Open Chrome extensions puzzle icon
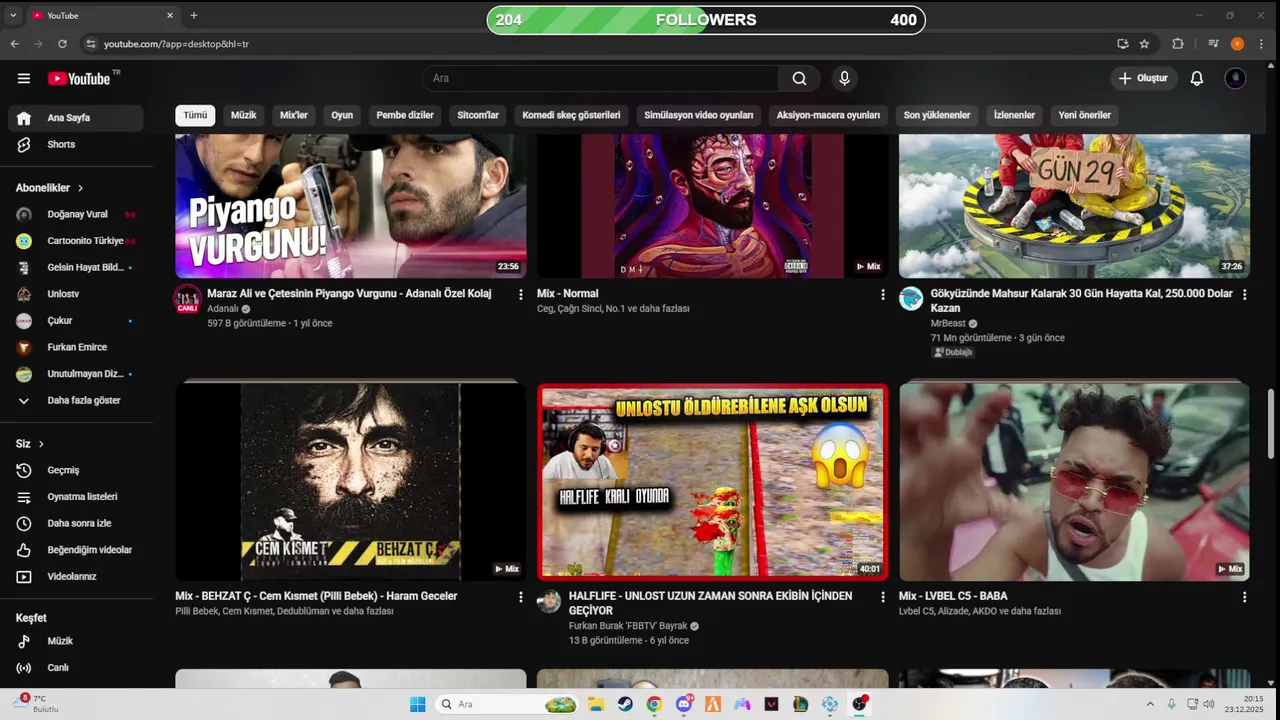Viewport: 1280px width, 720px height. 1178,44
